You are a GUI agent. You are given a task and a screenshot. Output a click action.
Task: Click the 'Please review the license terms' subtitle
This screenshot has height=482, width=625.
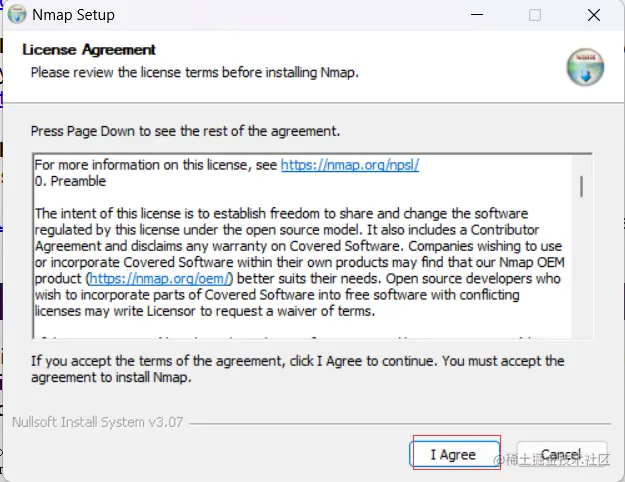point(195,73)
